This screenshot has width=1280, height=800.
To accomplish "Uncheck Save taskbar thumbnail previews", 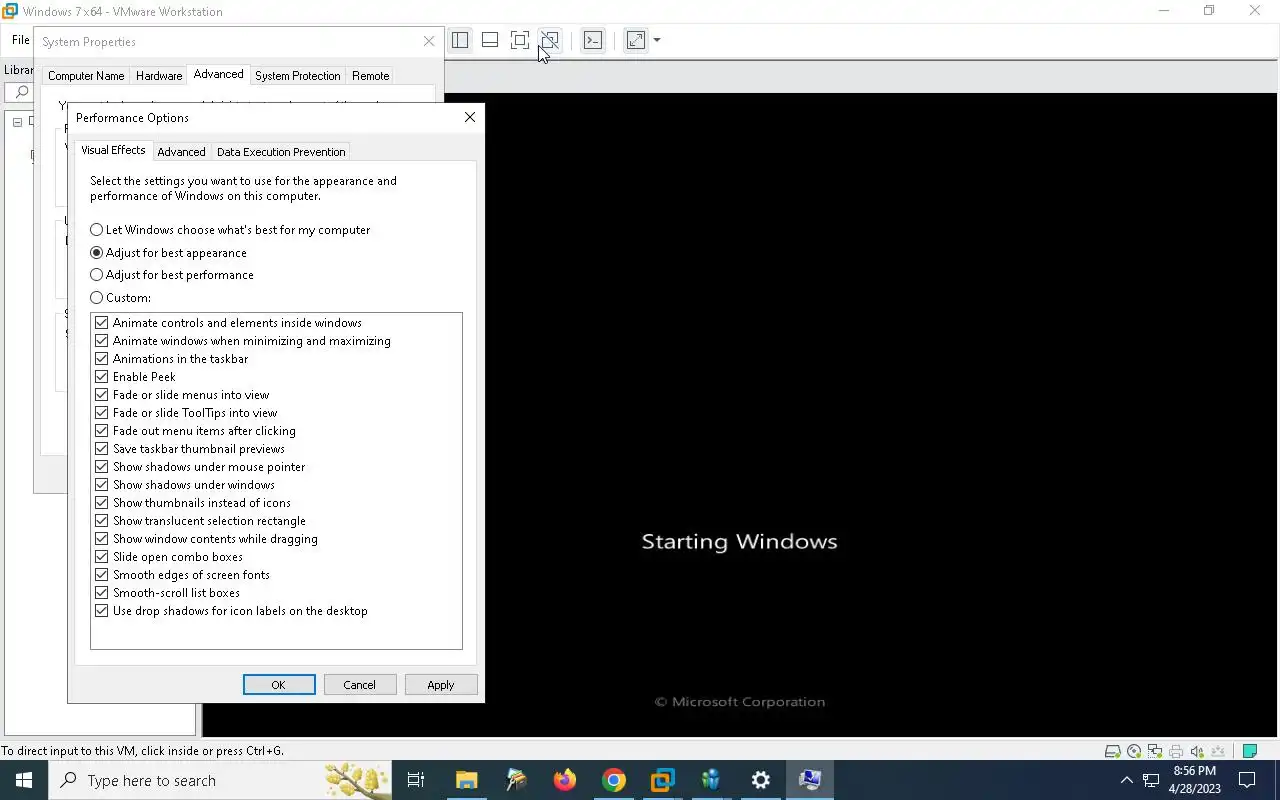I will coord(101,449).
